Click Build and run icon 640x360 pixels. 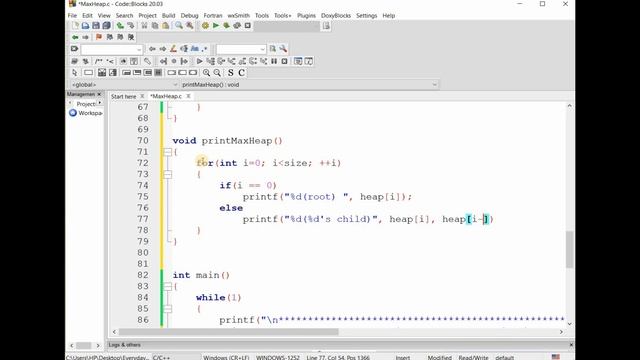(226, 26)
